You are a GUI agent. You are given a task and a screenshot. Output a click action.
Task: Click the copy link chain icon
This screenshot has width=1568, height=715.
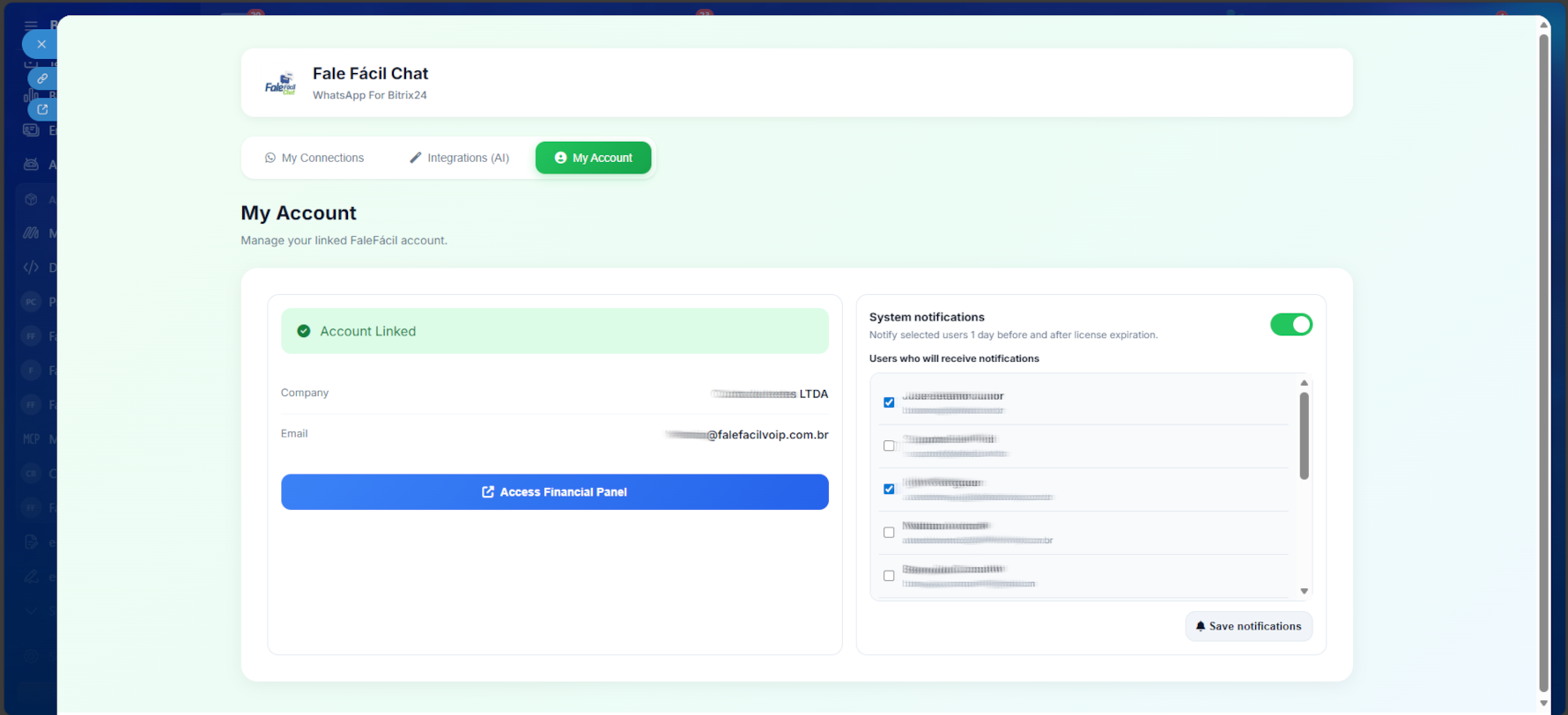coord(42,78)
